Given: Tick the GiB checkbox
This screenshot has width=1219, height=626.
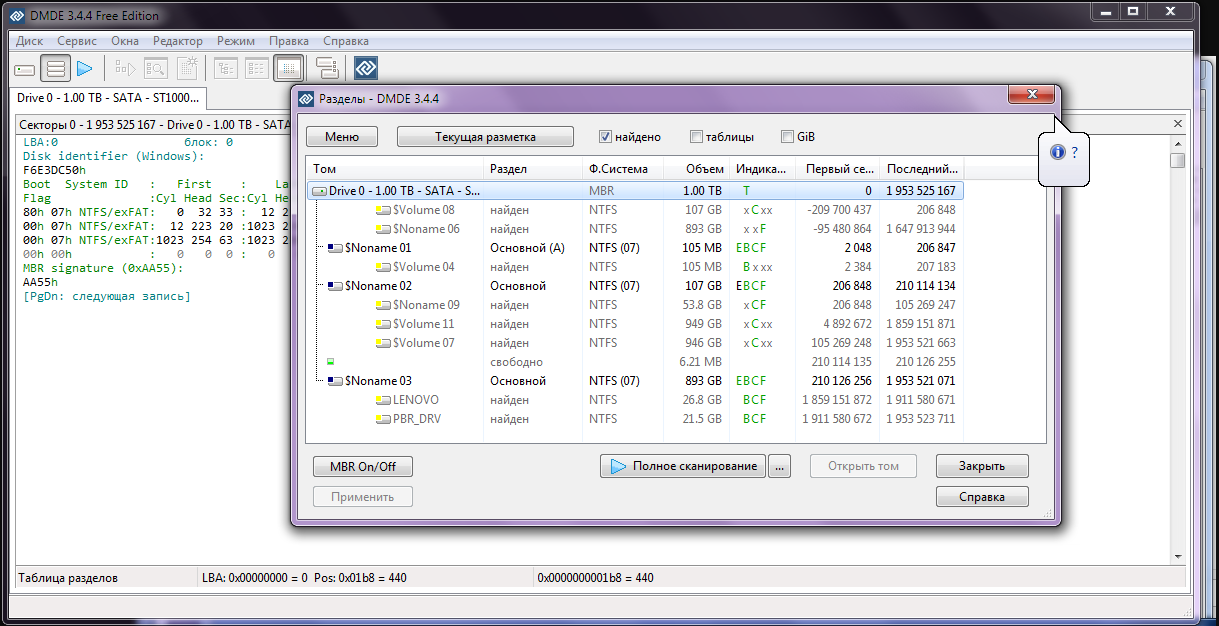Looking at the screenshot, I should tap(787, 137).
